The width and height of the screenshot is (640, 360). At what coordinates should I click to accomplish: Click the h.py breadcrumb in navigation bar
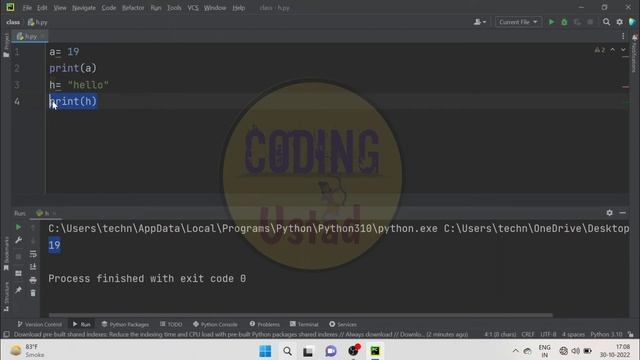[x=38, y=22]
